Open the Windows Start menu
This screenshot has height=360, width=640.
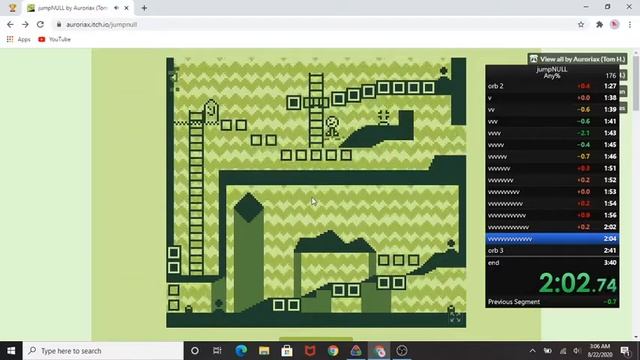[x=11, y=351]
